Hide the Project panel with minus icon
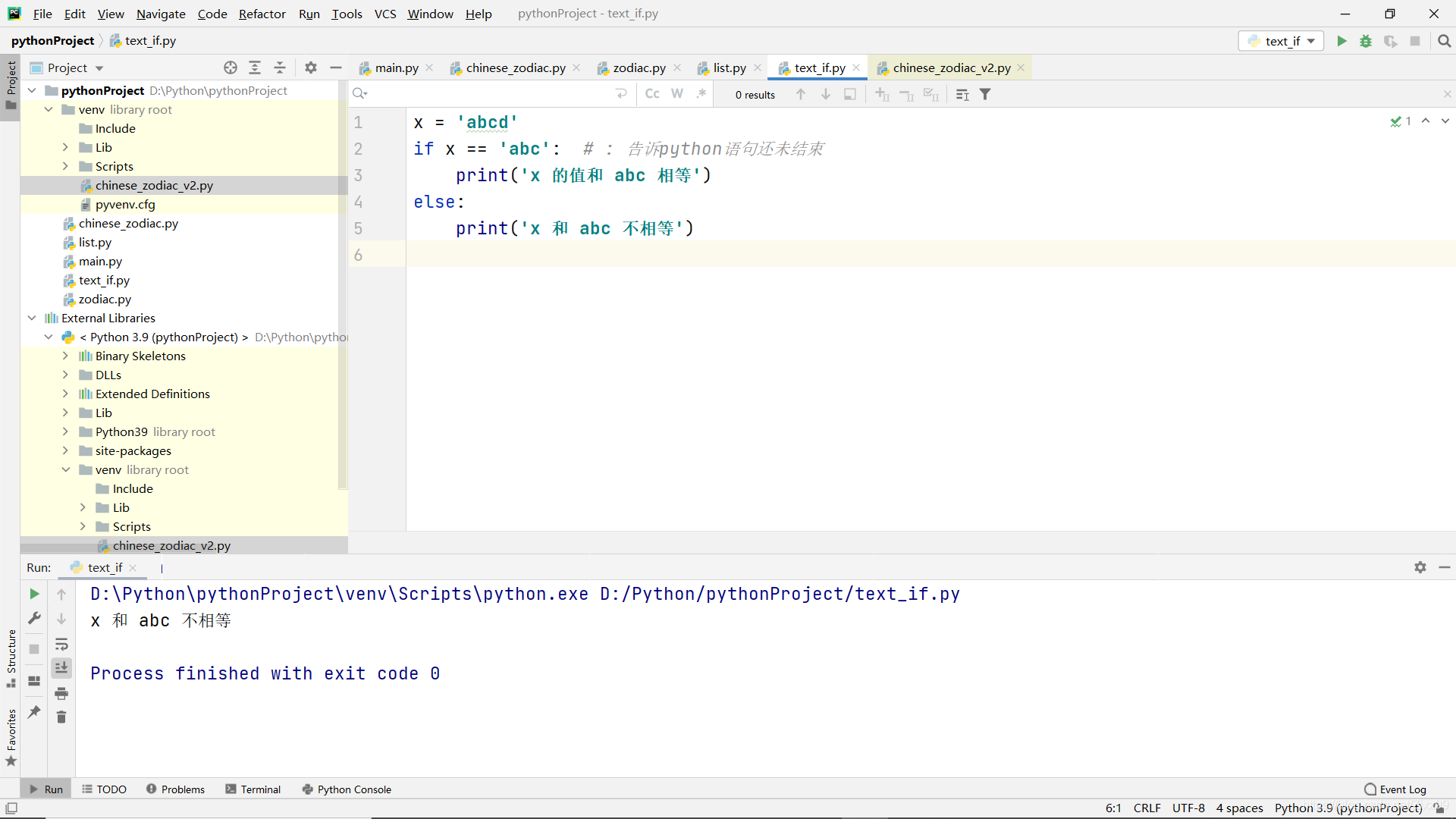The image size is (1456, 819). point(335,67)
